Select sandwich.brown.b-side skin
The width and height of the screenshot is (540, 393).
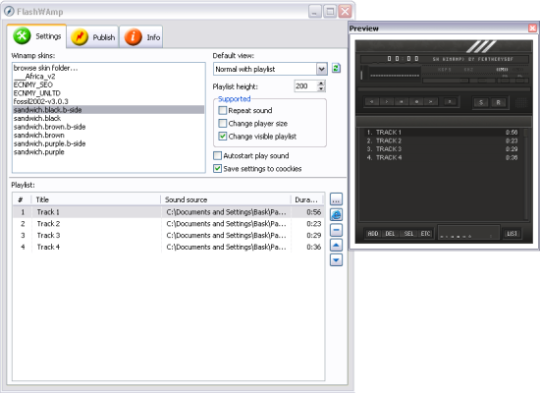coord(108,127)
